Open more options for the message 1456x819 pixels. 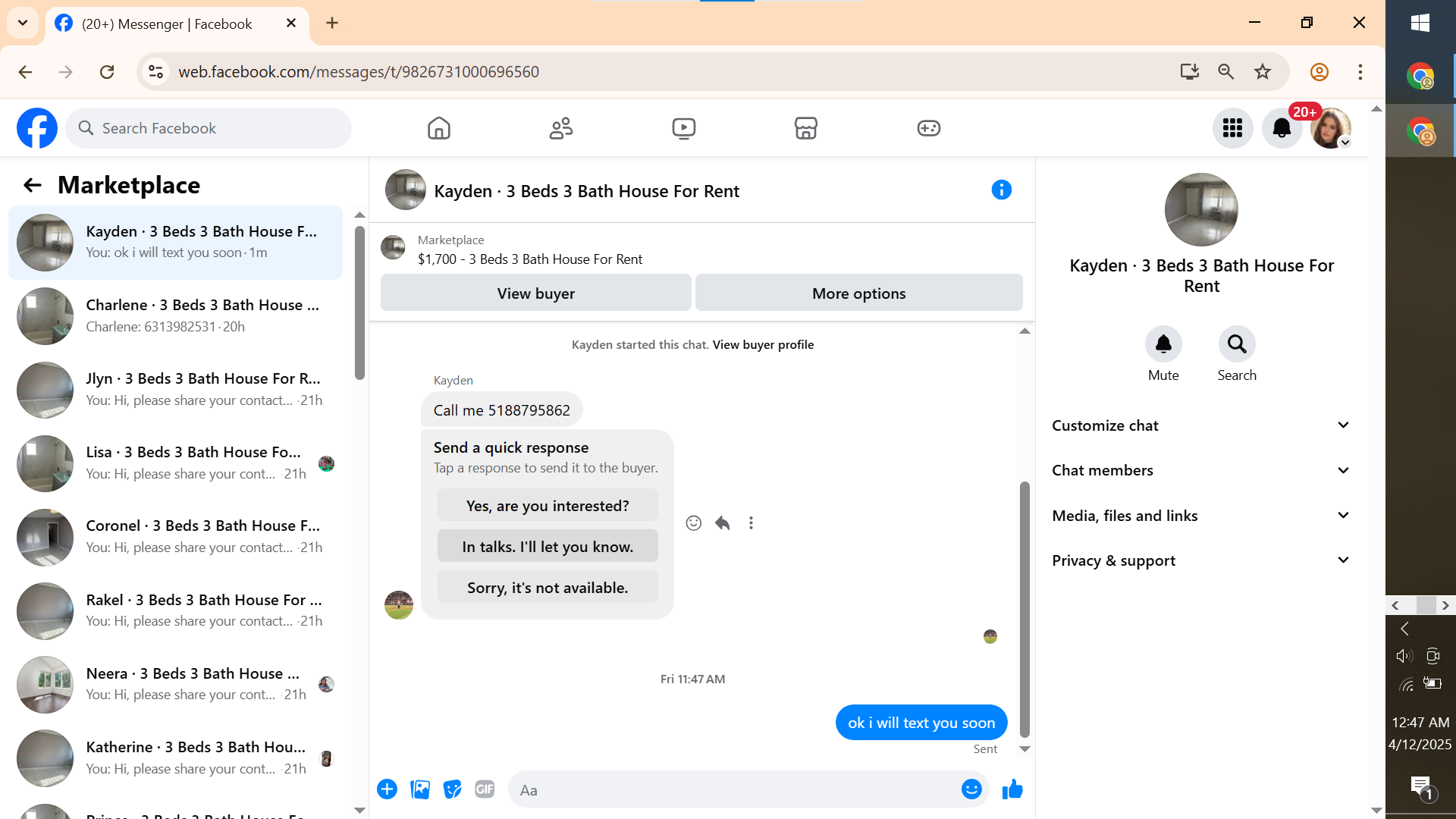tap(751, 523)
